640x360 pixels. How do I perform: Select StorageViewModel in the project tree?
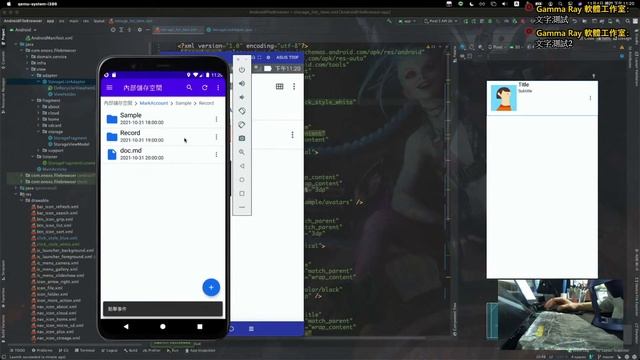71,144
